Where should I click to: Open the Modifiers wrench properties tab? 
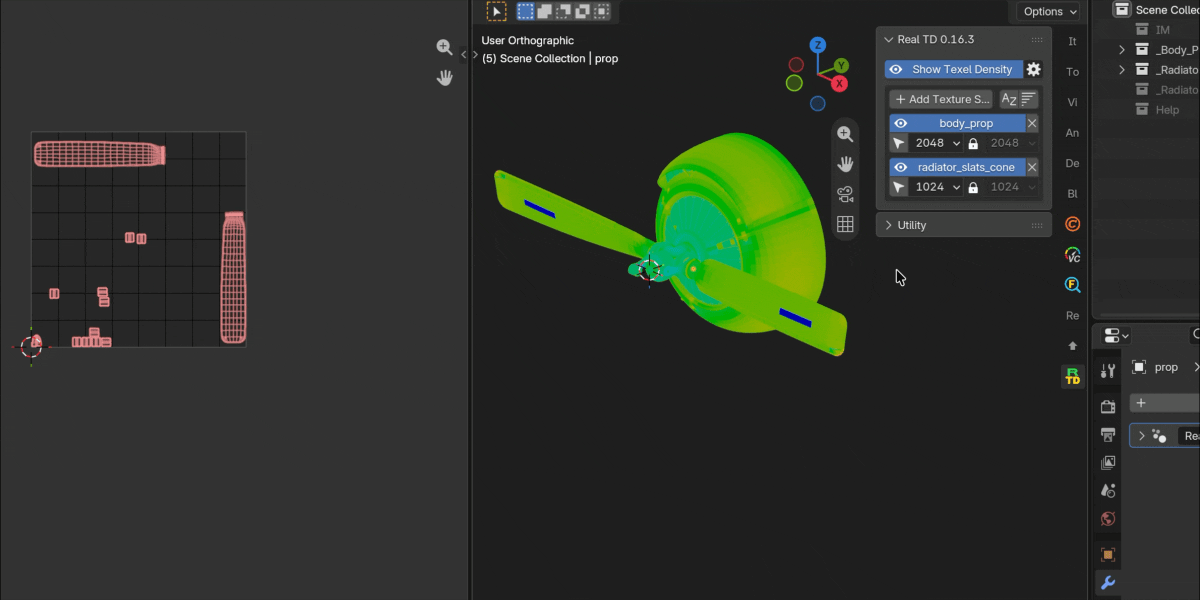click(1108, 582)
